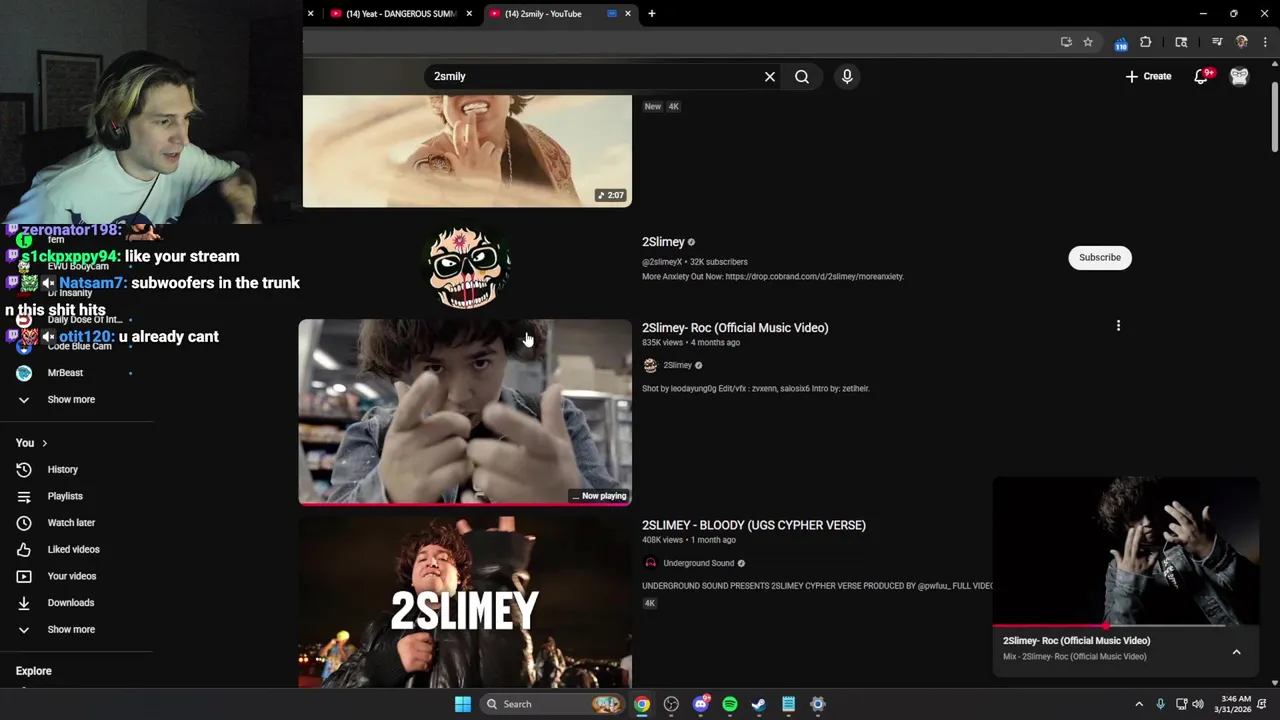Open Playlists in the sidebar

pos(65,496)
